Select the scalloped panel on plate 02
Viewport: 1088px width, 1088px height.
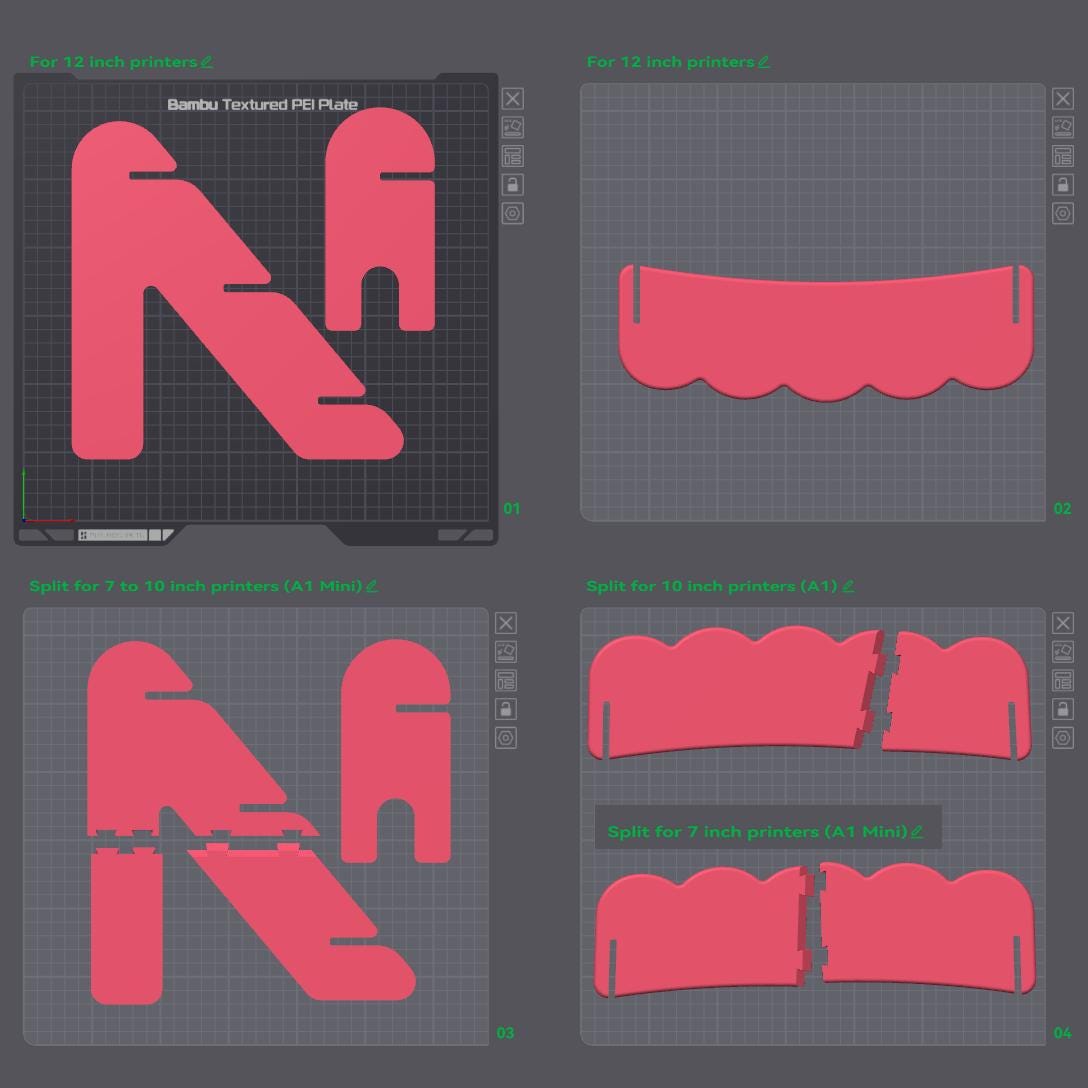[x=826, y=333]
